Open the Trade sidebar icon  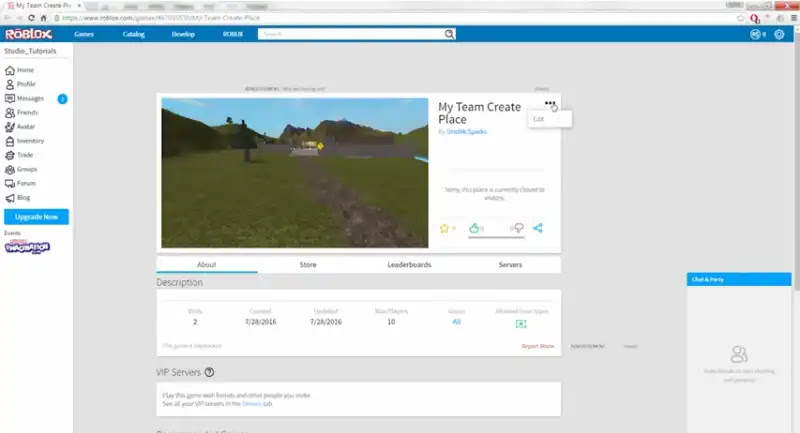(x=10, y=155)
